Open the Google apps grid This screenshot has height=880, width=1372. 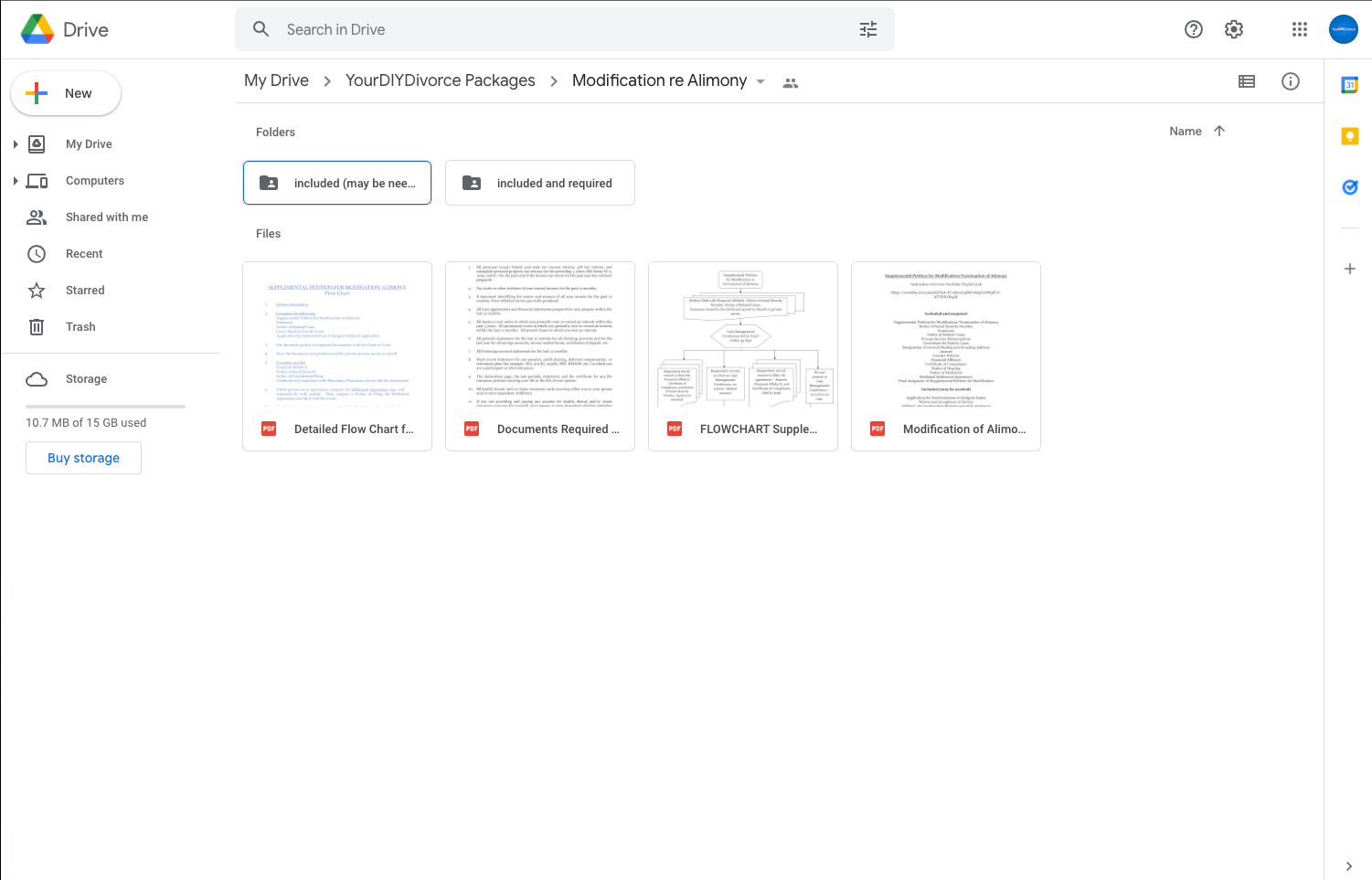pos(1300,29)
